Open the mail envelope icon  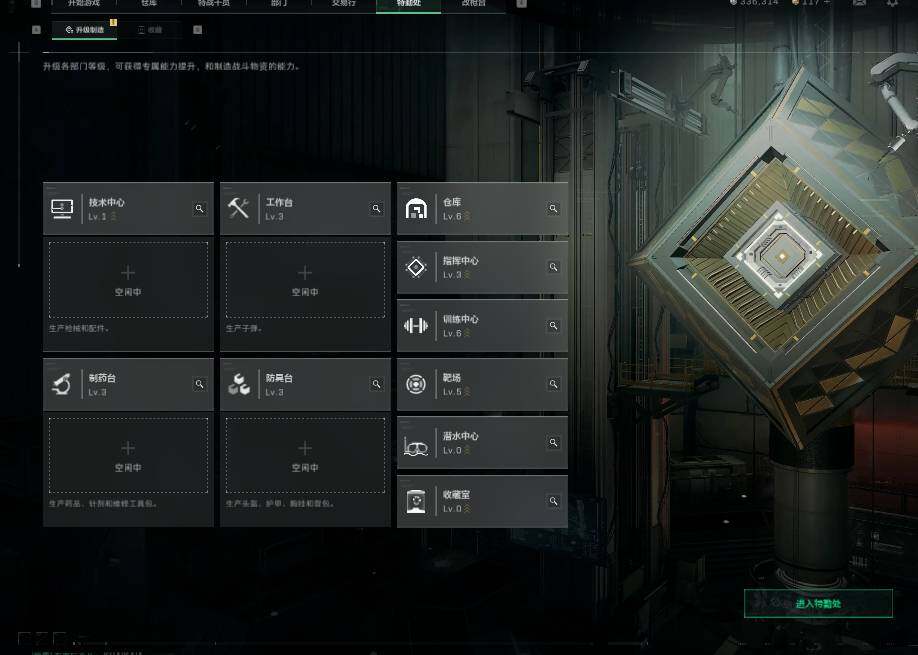point(859,3)
